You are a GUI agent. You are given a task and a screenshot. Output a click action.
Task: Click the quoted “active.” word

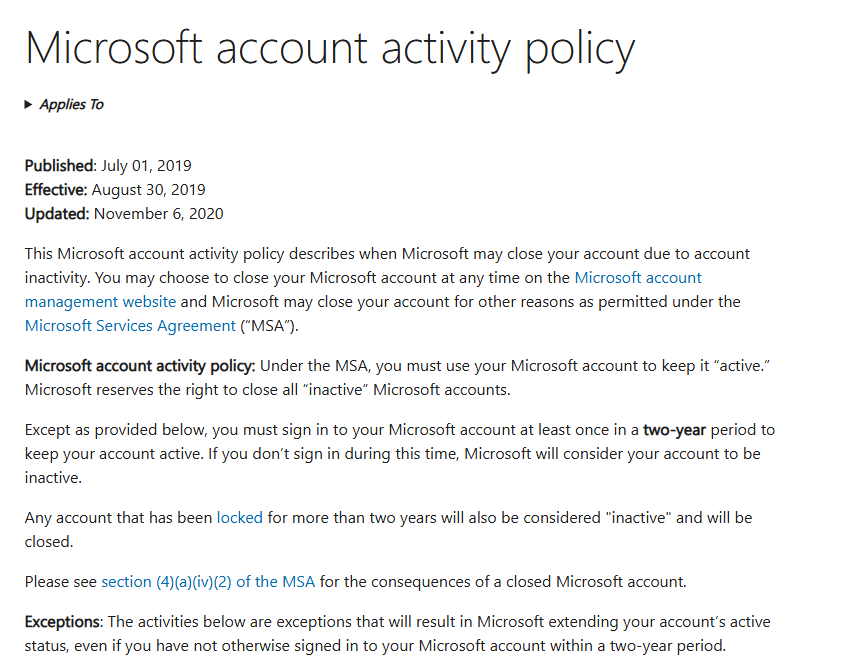pyautogui.click(x=744, y=366)
